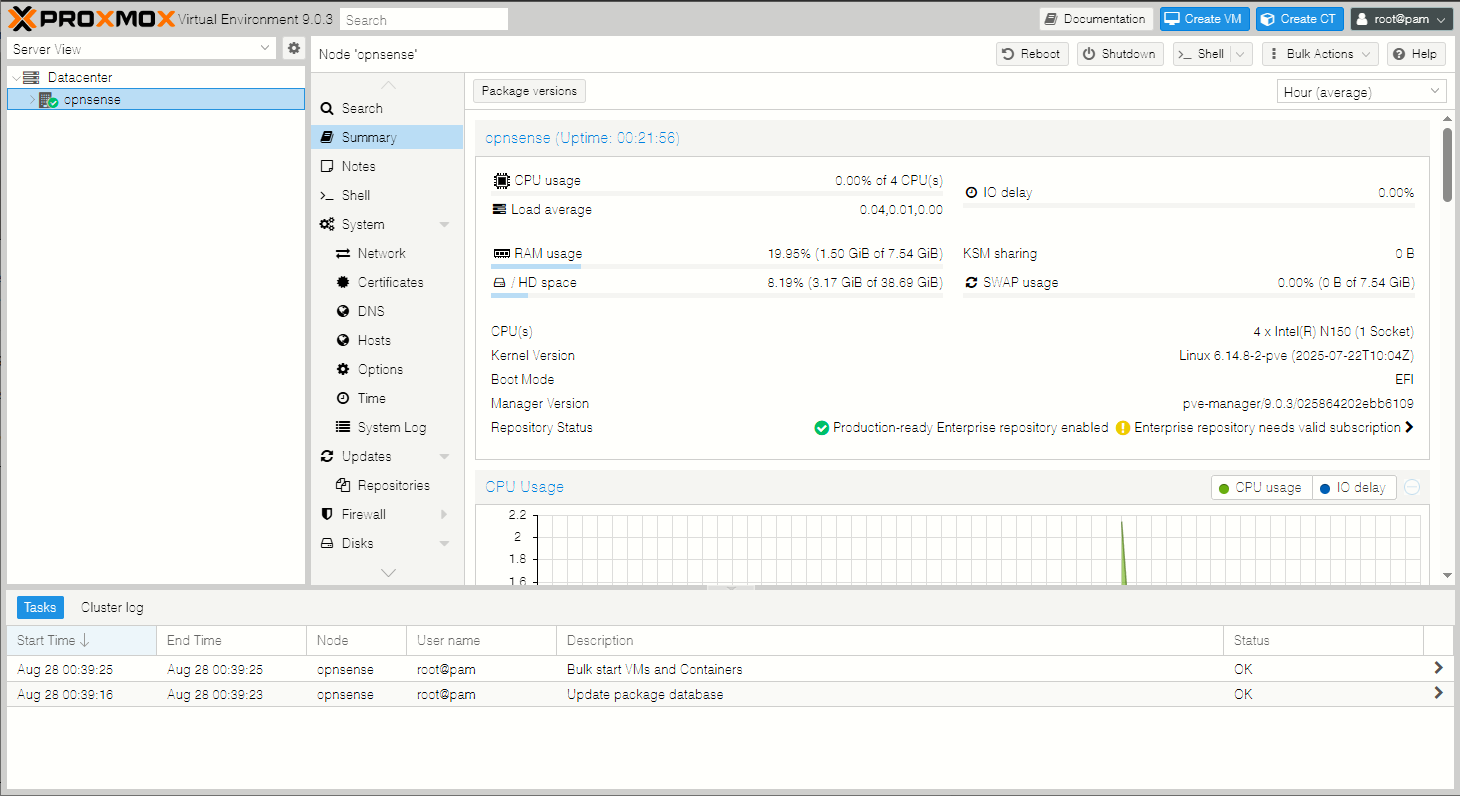Open the Server View gear settings icon
The width and height of the screenshot is (1460, 796).
(x=293, y=48)
